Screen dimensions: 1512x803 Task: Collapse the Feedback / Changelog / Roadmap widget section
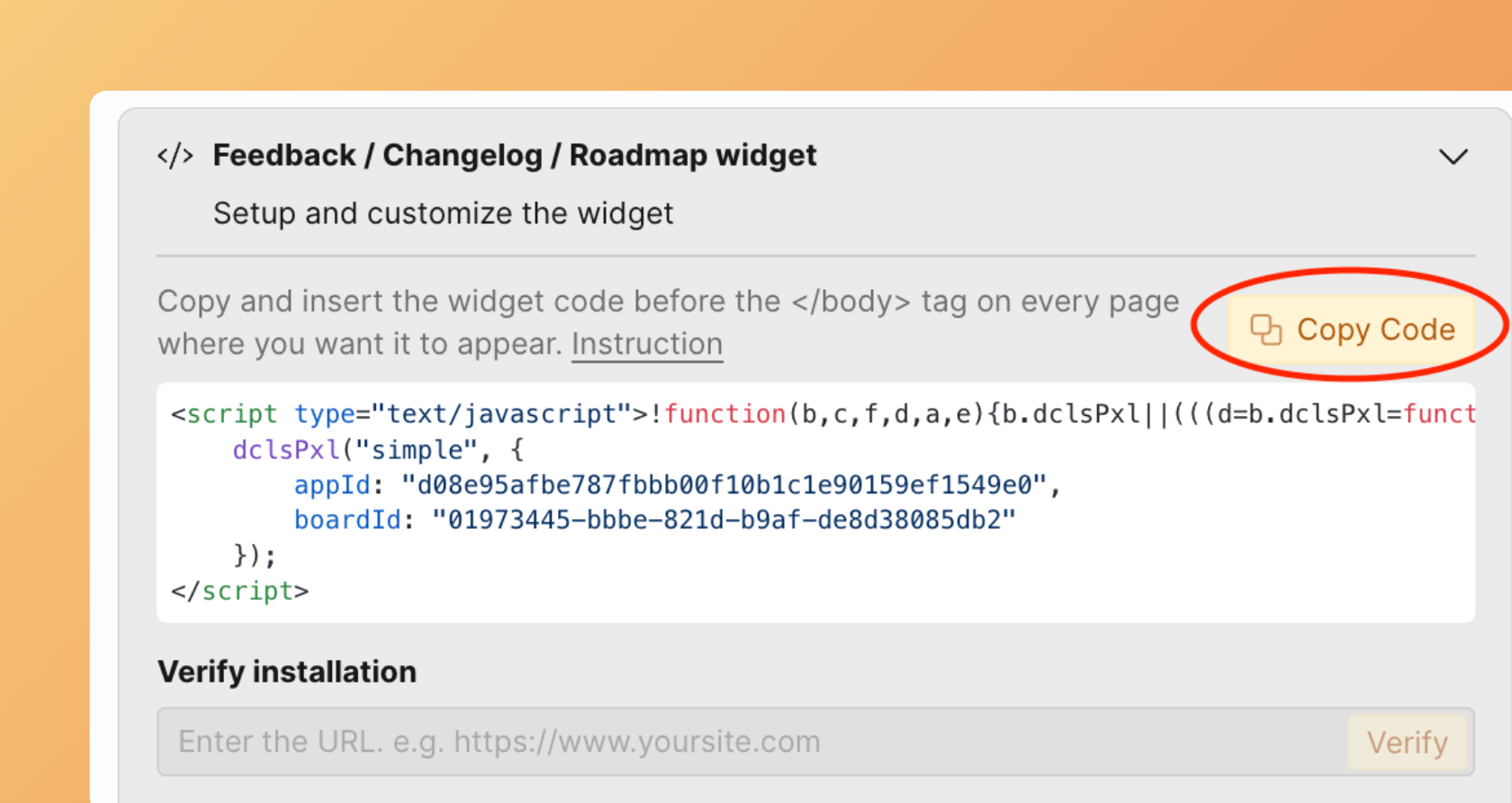pyautogui.click(x=1453, y=157)
